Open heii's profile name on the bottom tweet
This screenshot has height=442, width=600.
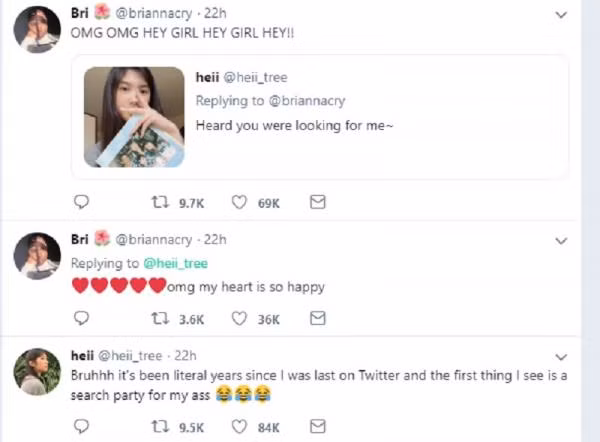click(x=82, y=356)
